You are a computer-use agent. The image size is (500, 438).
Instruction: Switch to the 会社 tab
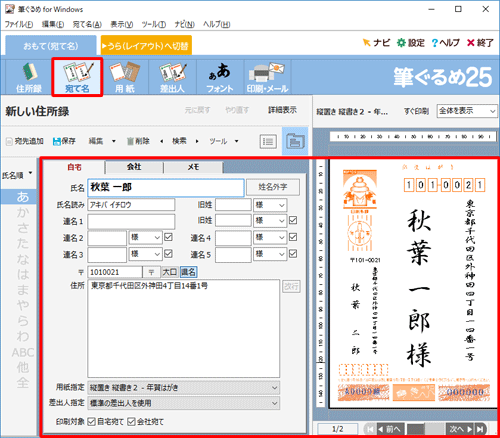(134, 167)
